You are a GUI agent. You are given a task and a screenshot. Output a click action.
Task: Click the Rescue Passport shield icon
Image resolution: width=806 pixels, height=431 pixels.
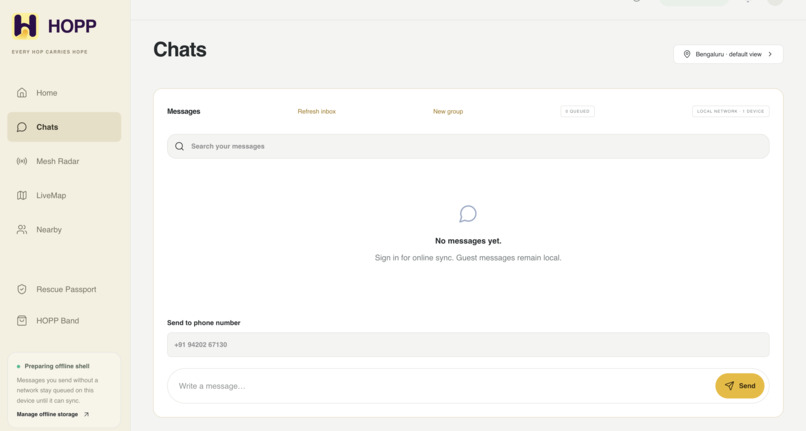coord(22,289)
